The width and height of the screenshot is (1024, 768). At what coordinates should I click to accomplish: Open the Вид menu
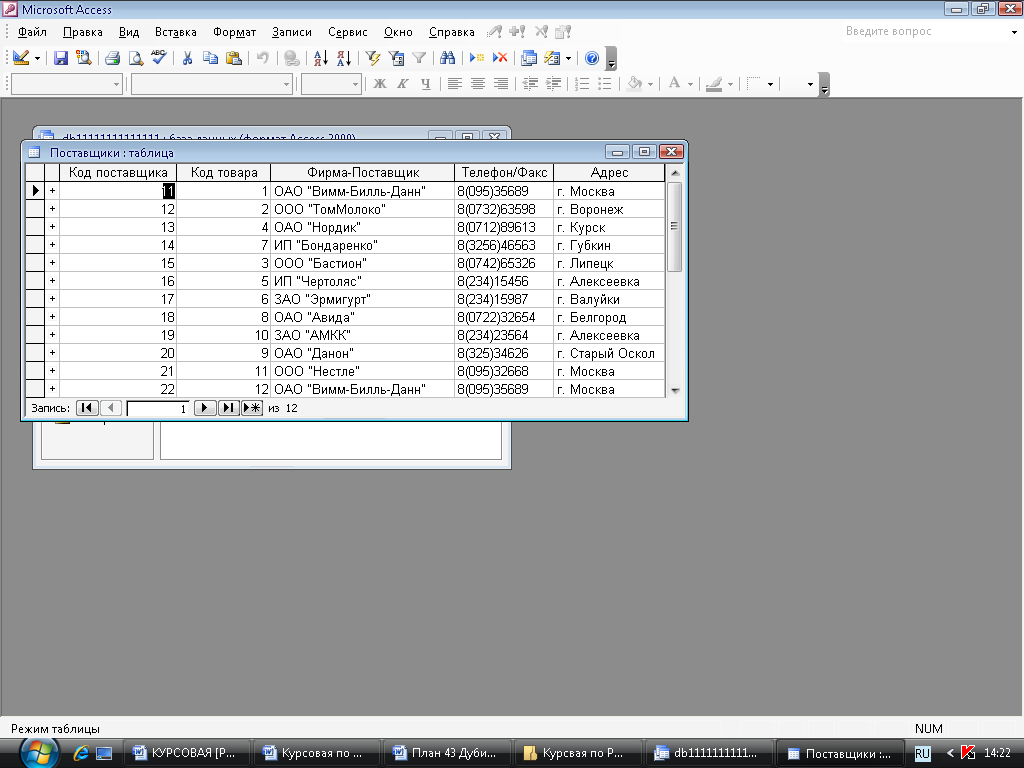pyautogui.click(x=129, y=32)
